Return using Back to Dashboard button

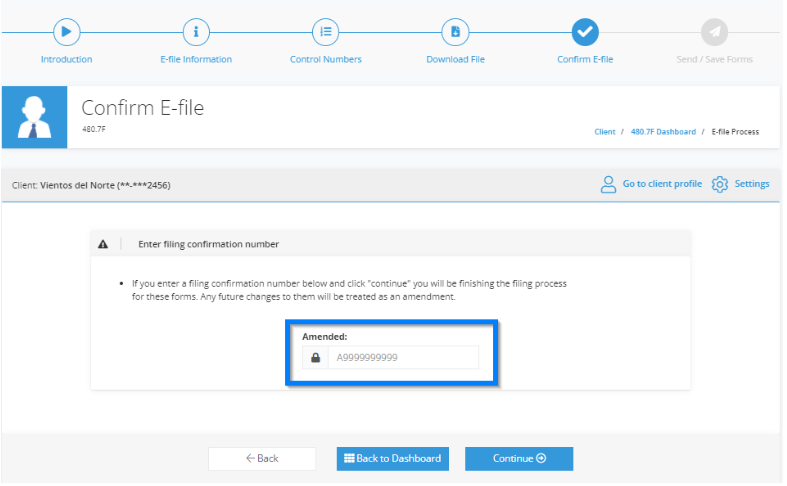(x=392, y=458)
